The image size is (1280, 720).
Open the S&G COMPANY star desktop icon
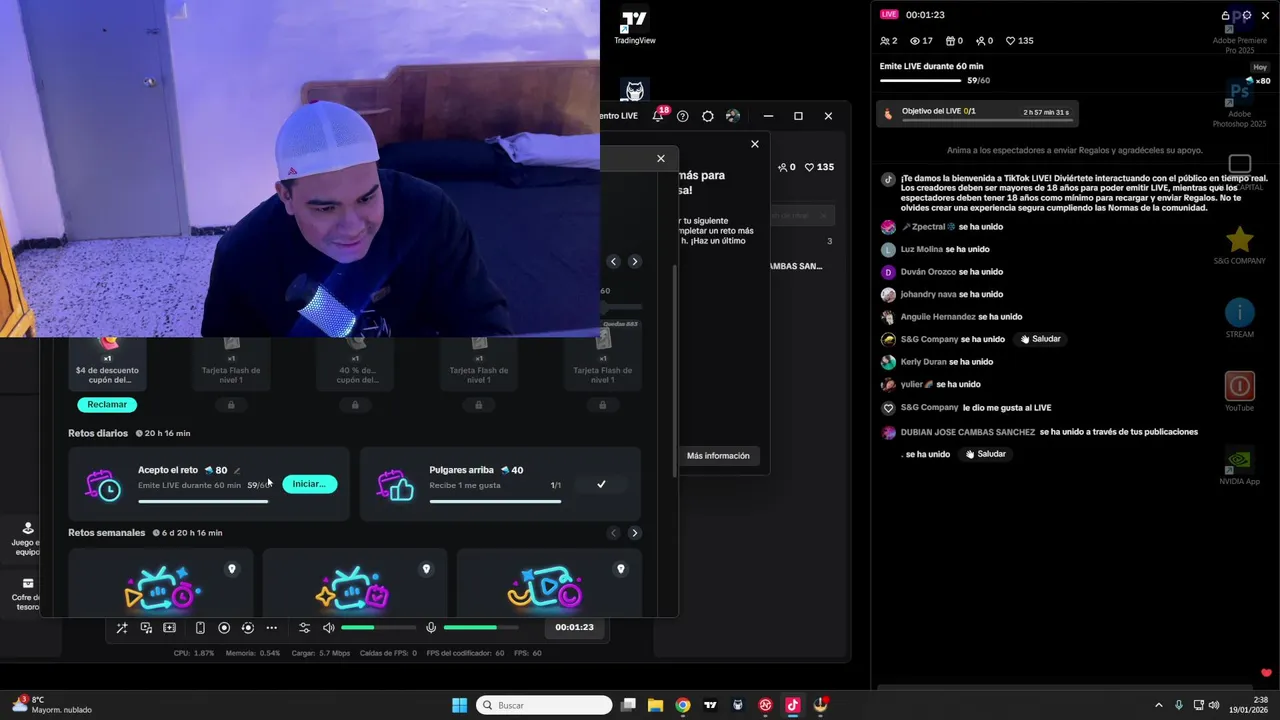click(1240, 245)
